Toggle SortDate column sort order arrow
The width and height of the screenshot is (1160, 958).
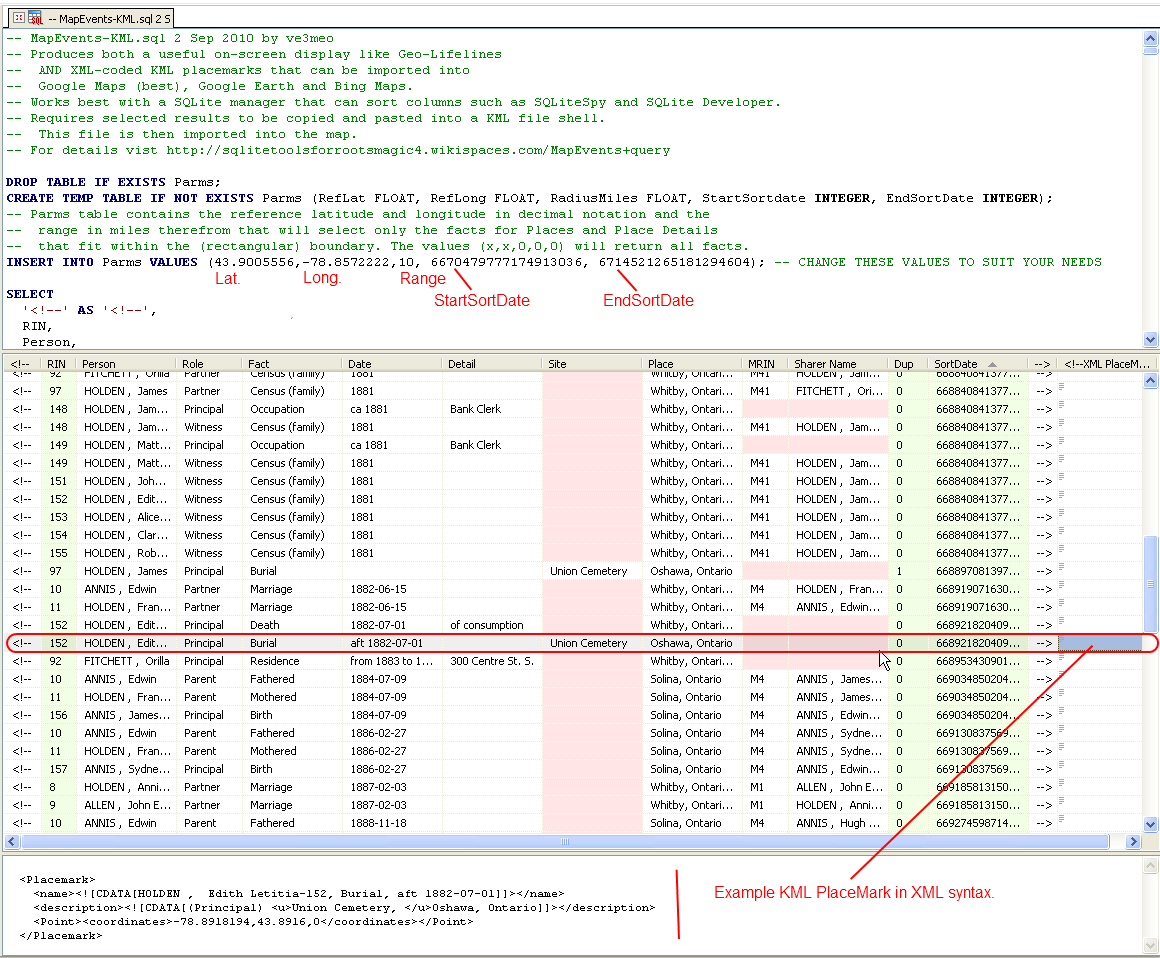pyautogui.click(x=992, y=364)
